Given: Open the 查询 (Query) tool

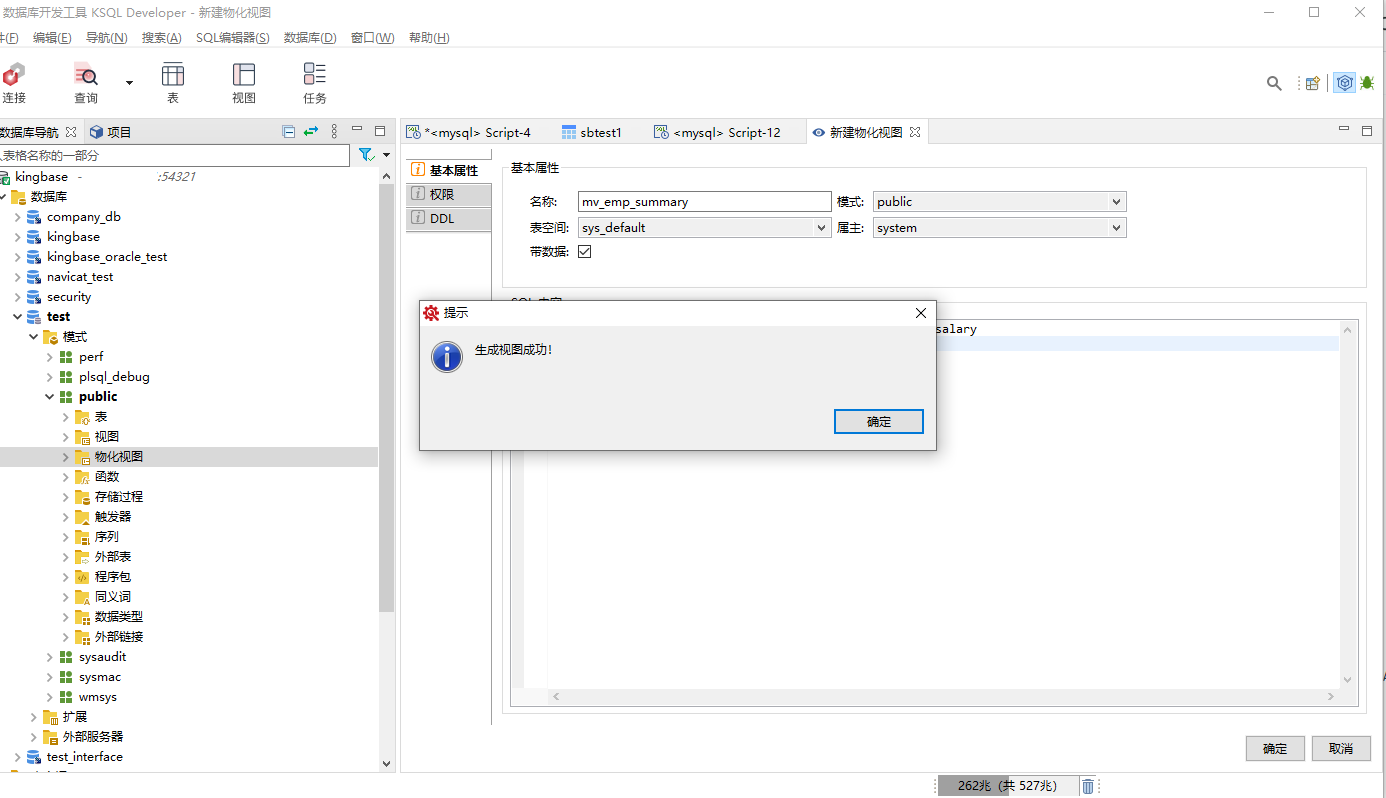Looking at the screenshot, I should pos(87,82).
